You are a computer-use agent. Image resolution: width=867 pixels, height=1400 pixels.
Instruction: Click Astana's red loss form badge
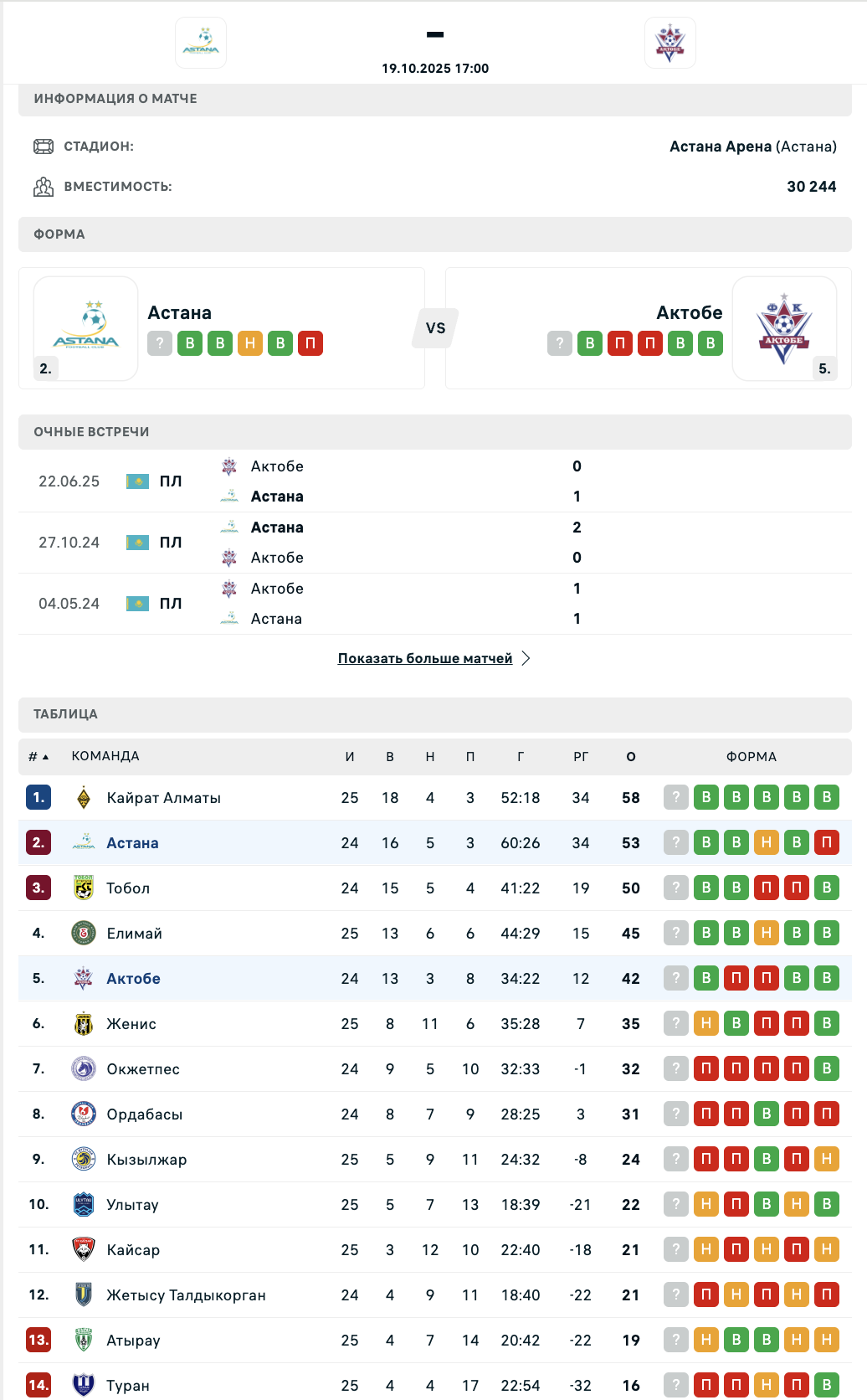coord(310,343)
